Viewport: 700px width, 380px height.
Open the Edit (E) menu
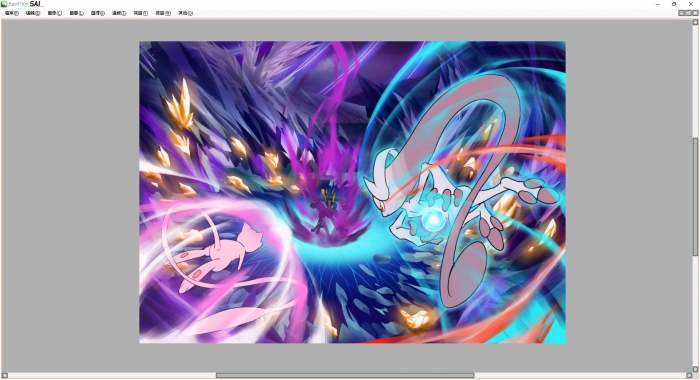click(x=33, y=13)
